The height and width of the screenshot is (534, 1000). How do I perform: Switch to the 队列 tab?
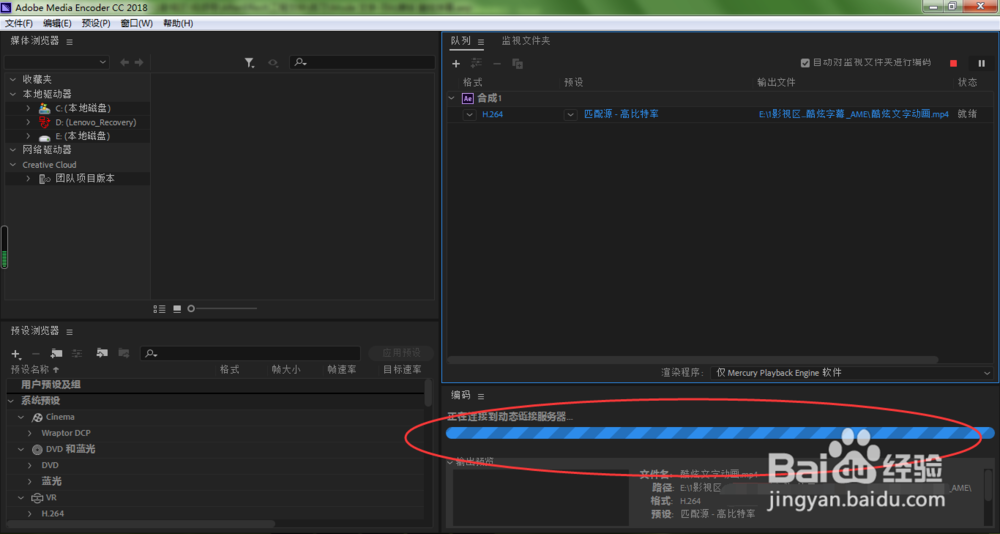[460, 41]
